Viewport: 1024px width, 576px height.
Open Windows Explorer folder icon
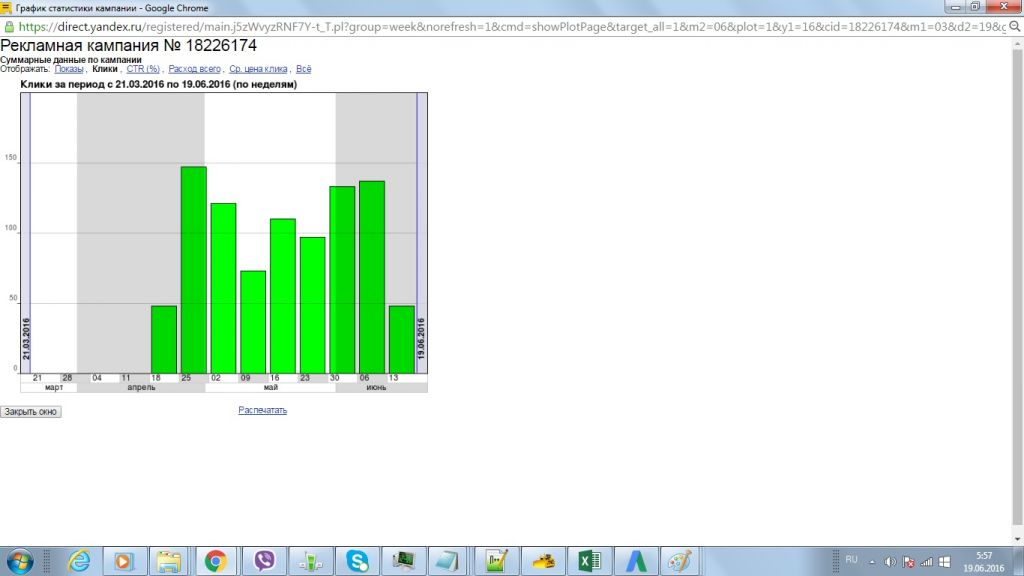click(168, 561)
